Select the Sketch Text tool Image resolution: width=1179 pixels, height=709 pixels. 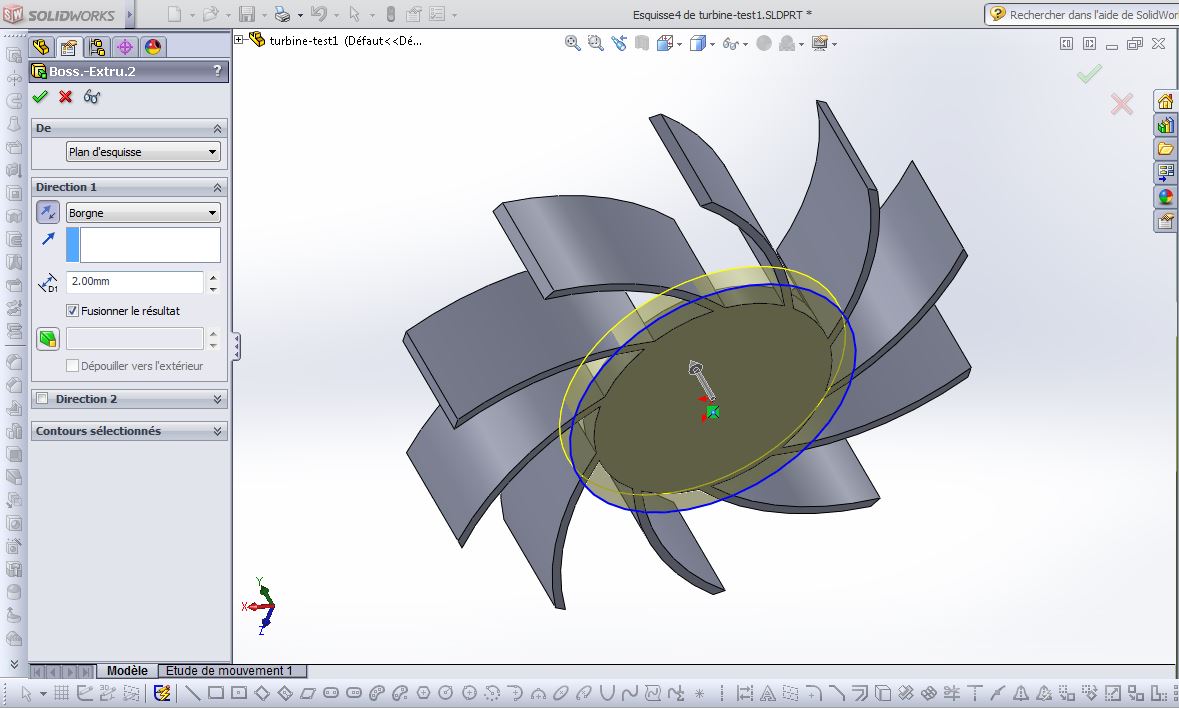click(768, 692)
